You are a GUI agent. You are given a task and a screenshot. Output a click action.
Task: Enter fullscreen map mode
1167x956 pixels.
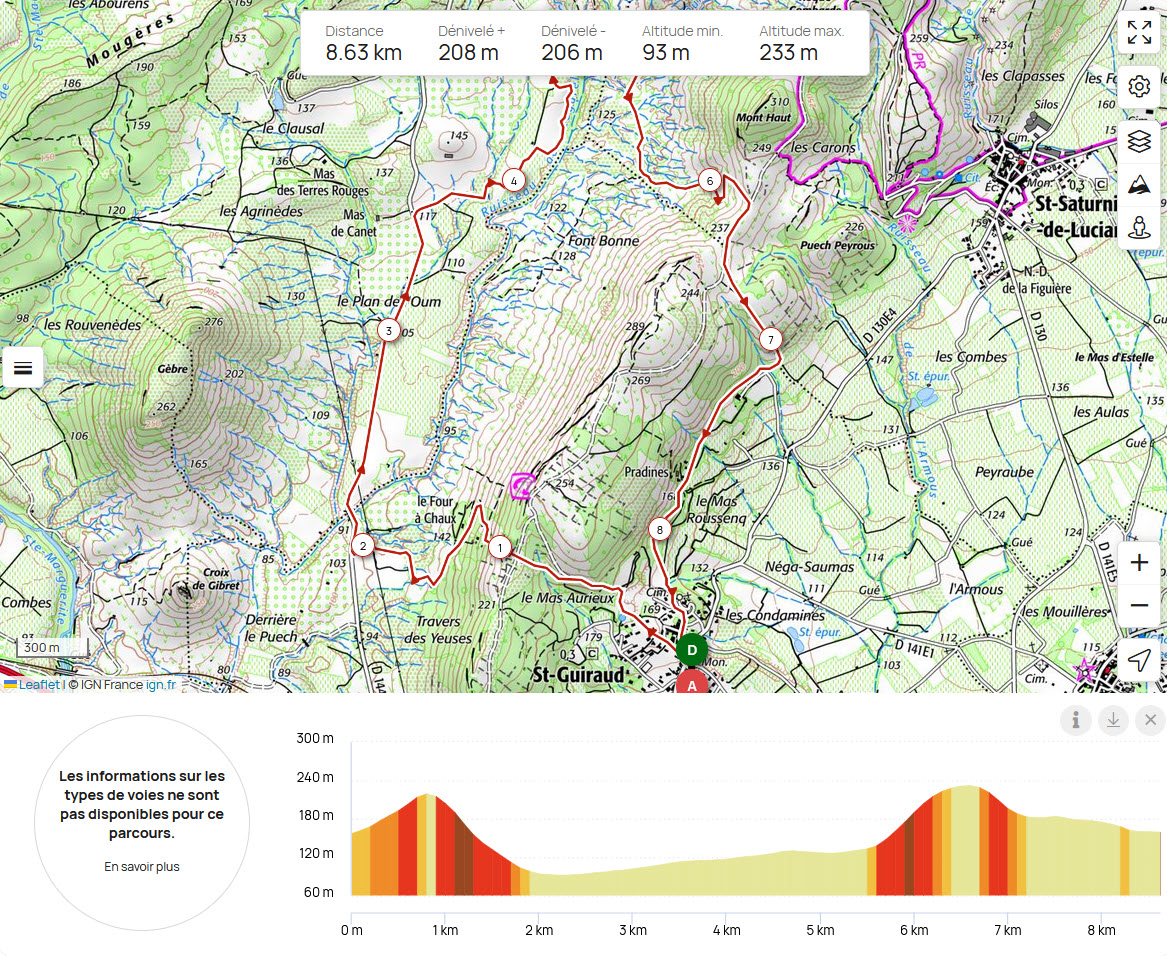1139,32
